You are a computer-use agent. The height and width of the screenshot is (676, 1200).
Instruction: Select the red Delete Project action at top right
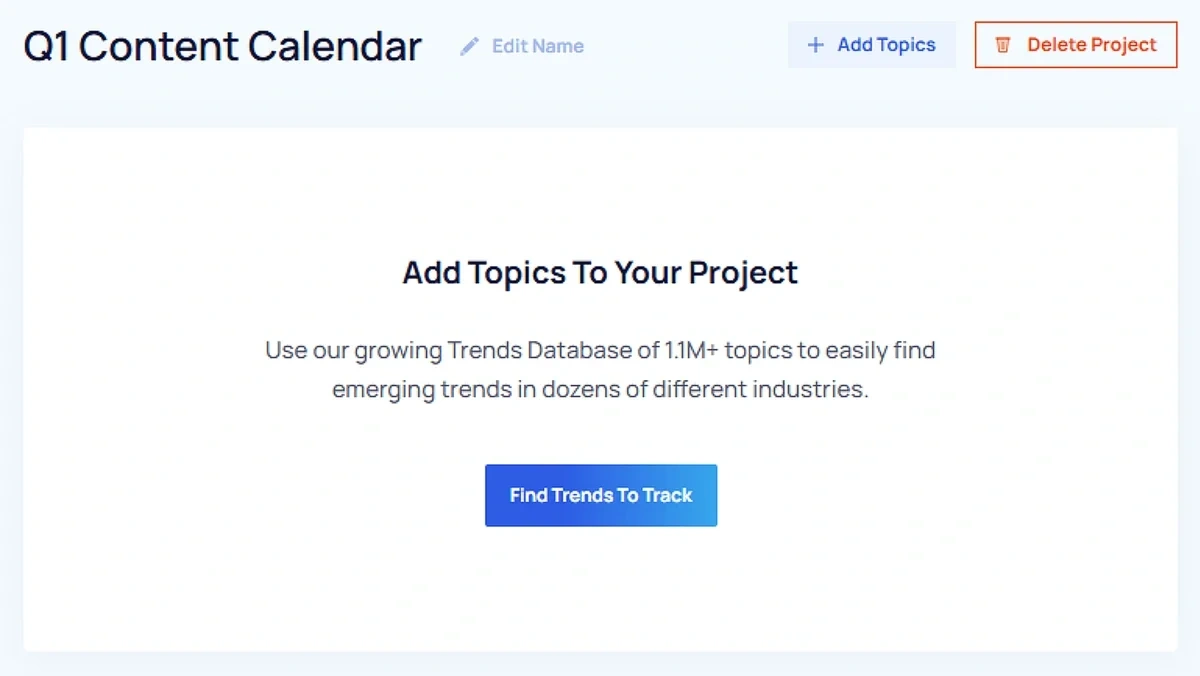coord(1075,44)
